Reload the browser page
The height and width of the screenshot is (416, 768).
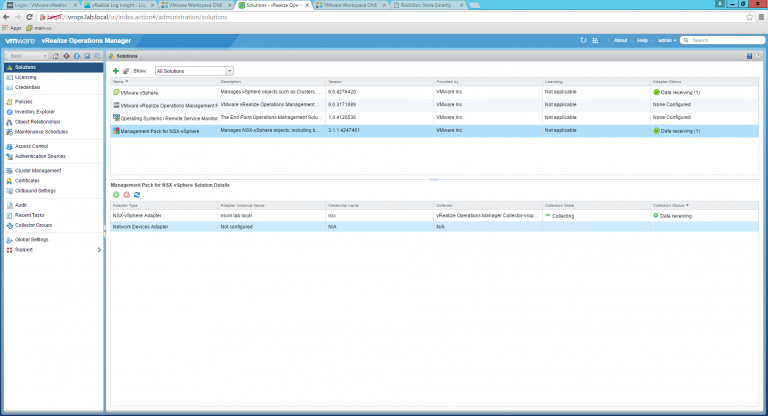(x=29, y=17)
